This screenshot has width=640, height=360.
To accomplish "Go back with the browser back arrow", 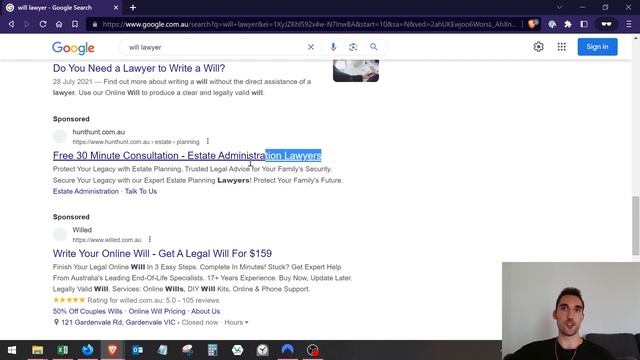I will (x=11, y=24).
